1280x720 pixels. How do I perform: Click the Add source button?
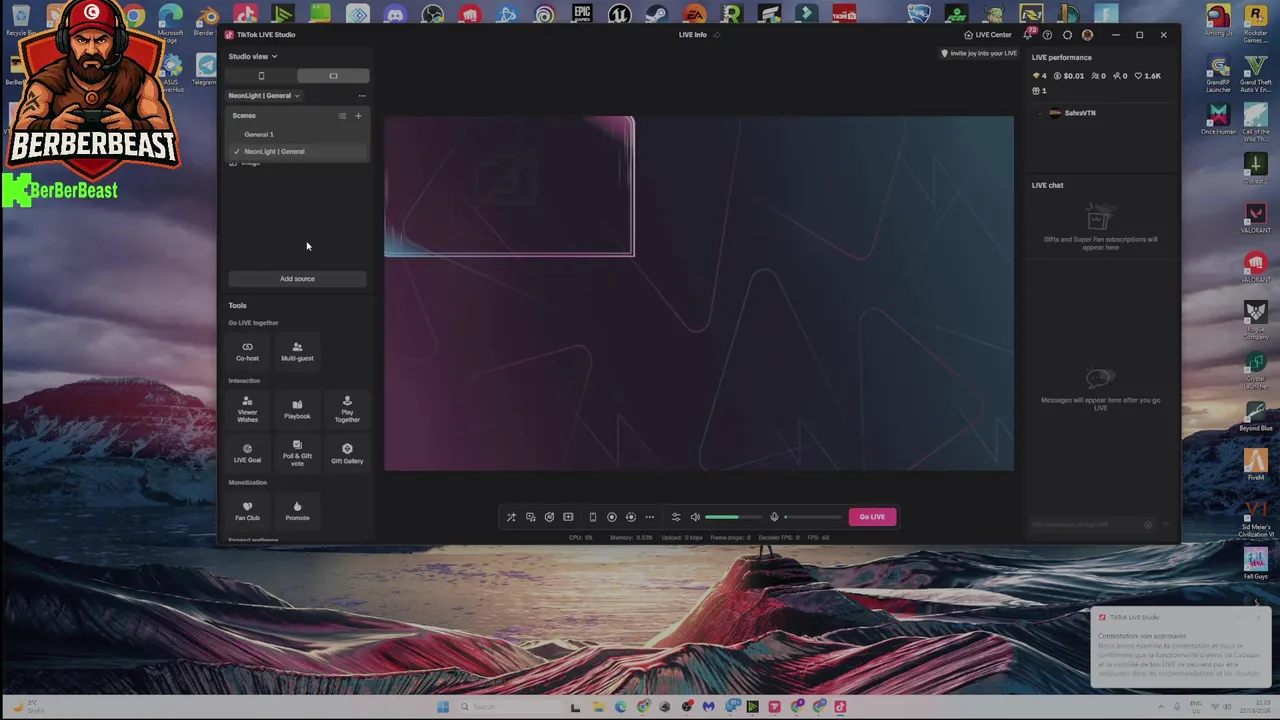point(297,279)
